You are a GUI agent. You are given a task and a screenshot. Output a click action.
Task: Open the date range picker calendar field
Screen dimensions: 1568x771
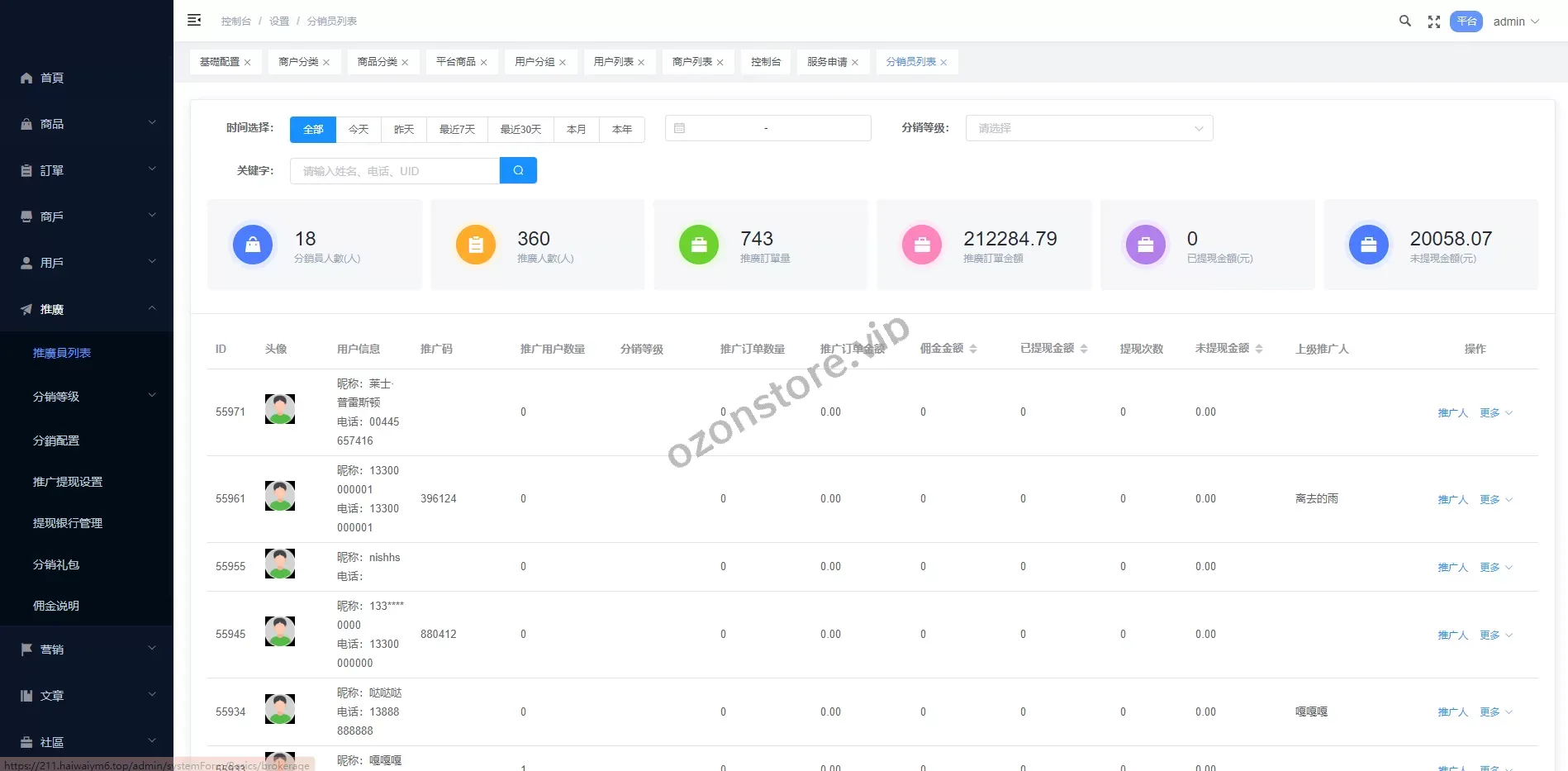(767, 129)
